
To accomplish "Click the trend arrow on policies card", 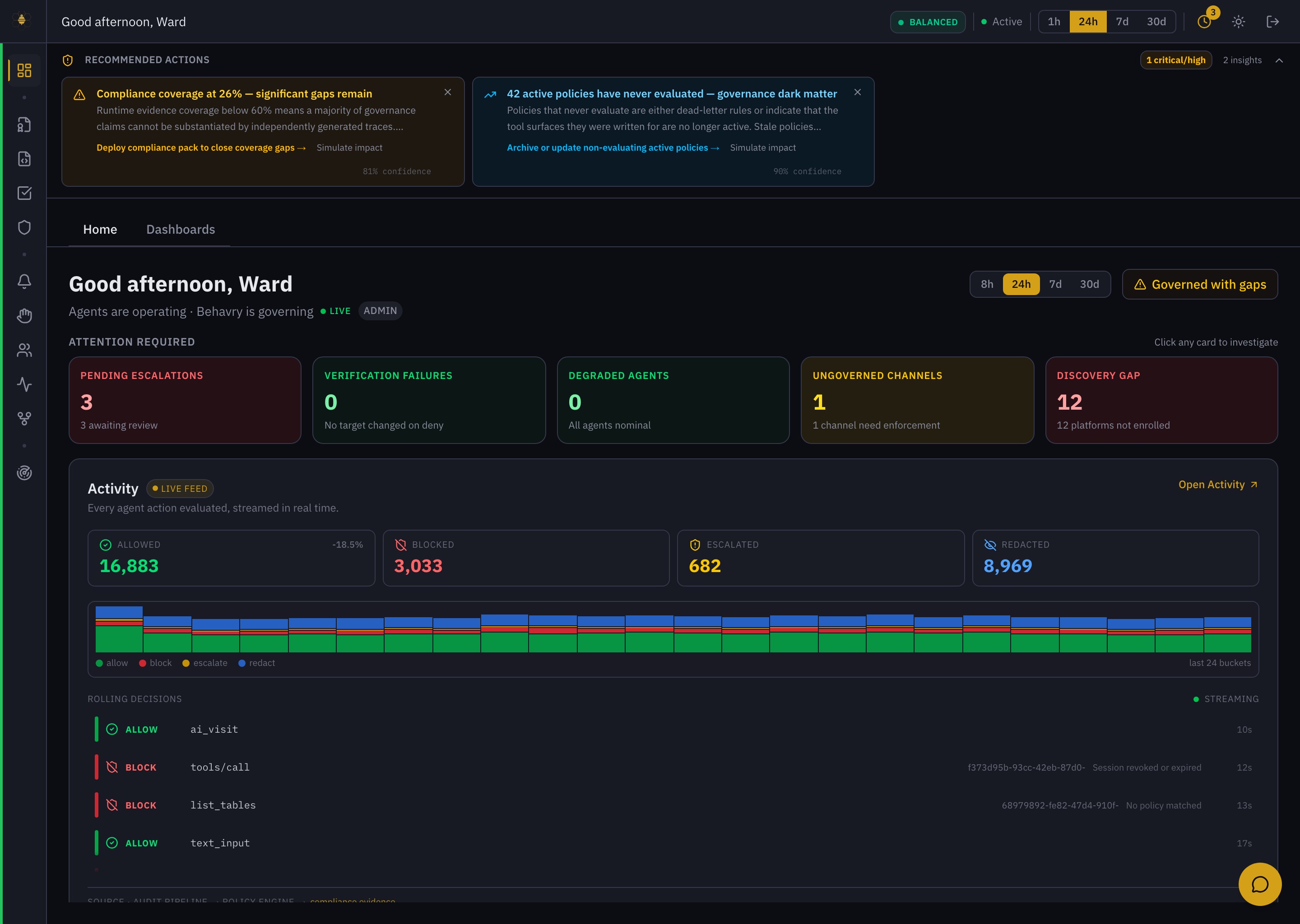I will pyautogui.click(x=490, y=94).
